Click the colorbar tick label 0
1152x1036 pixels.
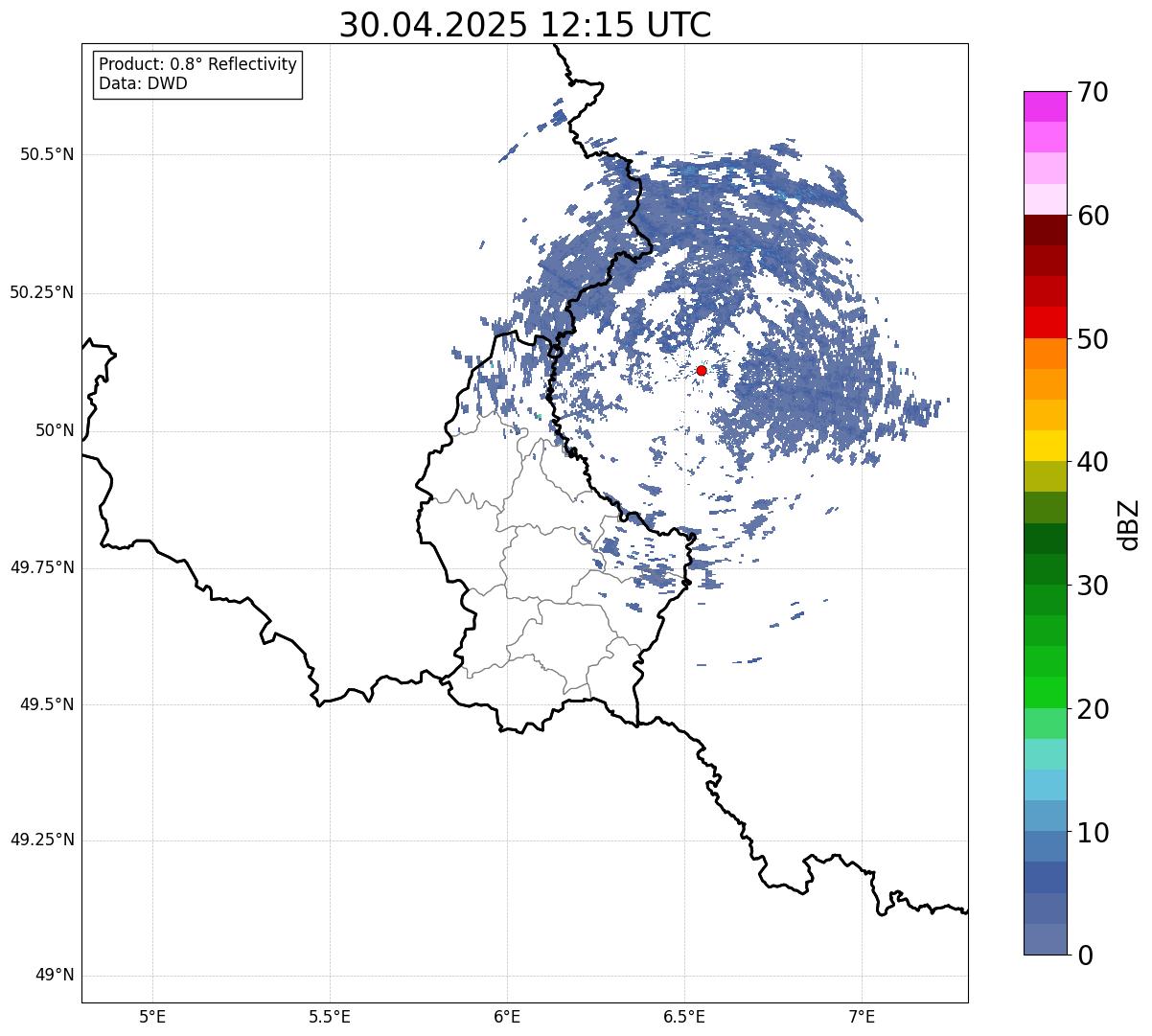tap(1085, 955)
